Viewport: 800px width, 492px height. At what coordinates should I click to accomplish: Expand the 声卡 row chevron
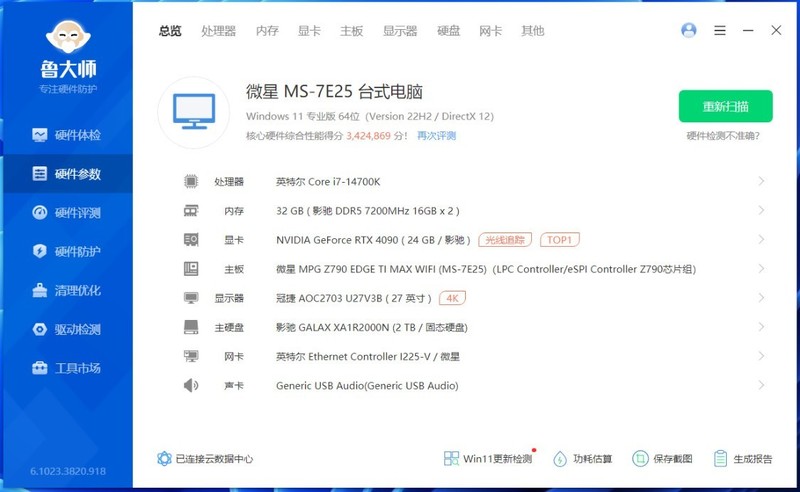click(761, 385)
